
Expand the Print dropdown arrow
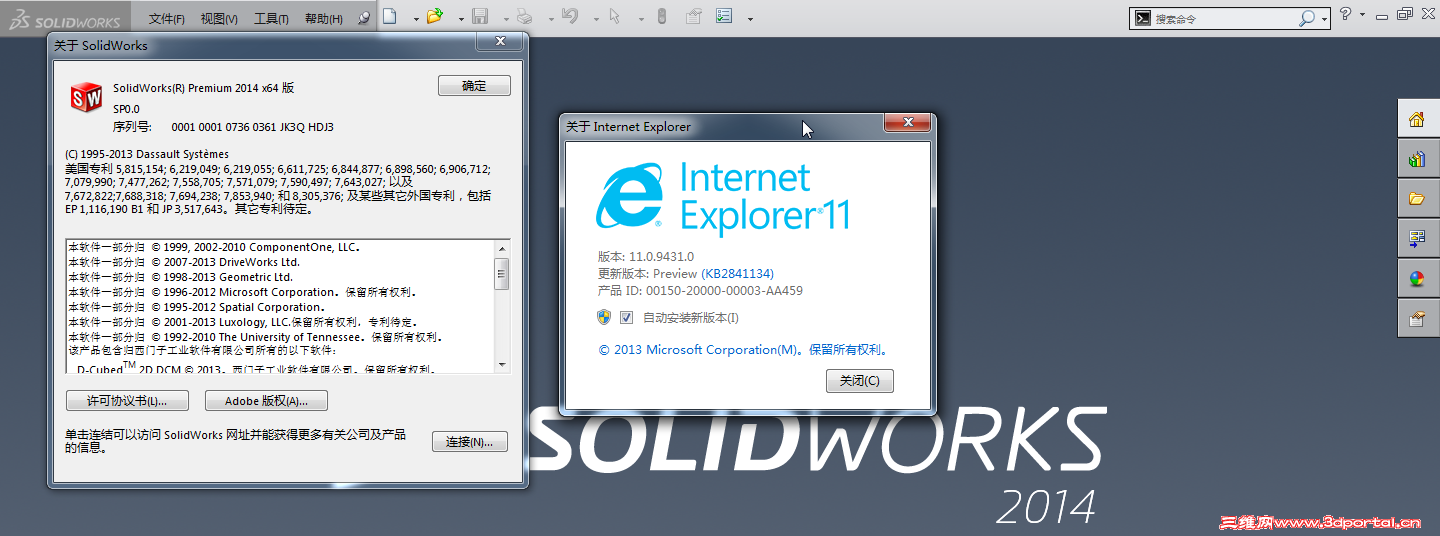pyautogui.click(x=551, y=18)
